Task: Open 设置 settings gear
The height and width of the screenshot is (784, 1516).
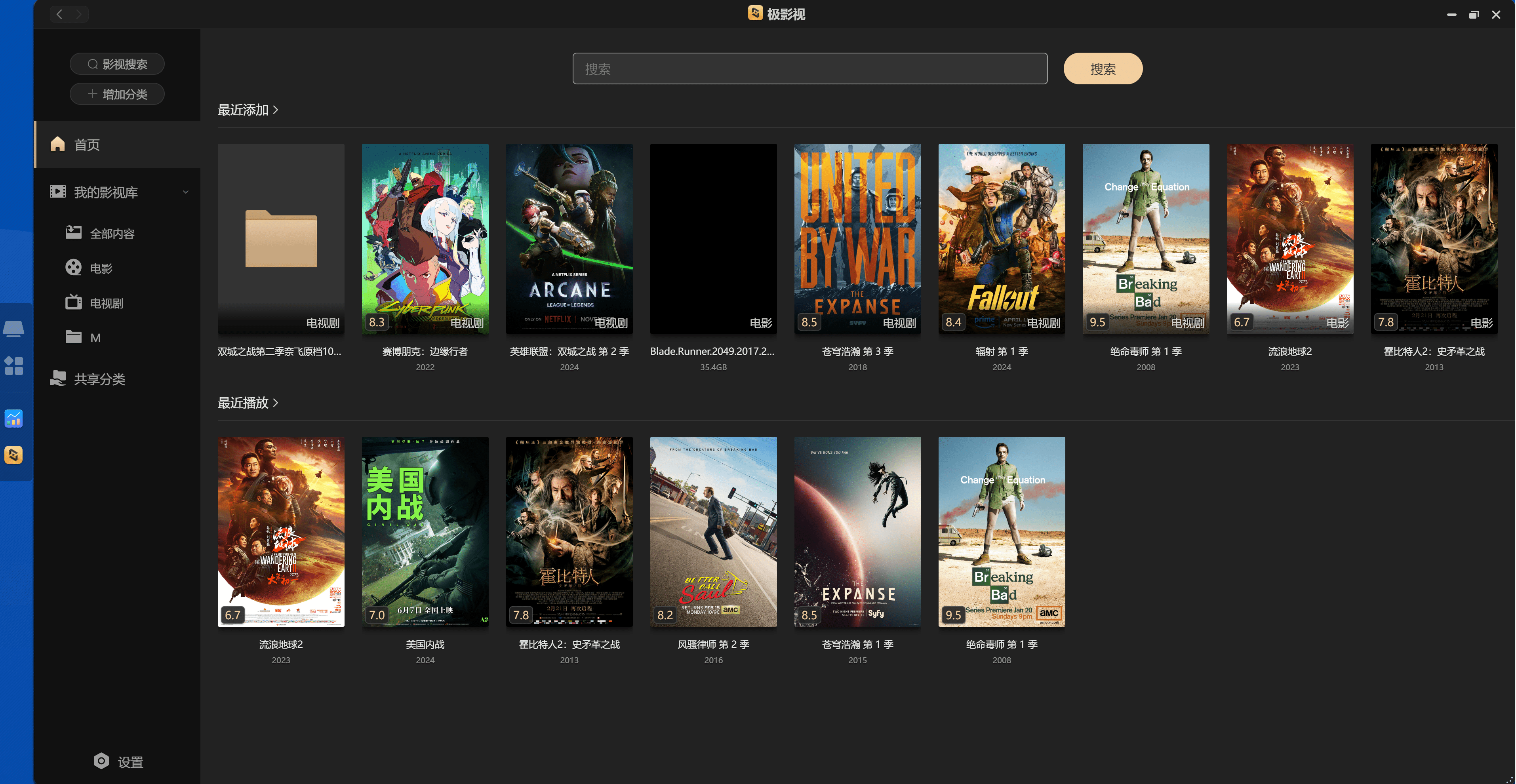Action: point(101,762)
